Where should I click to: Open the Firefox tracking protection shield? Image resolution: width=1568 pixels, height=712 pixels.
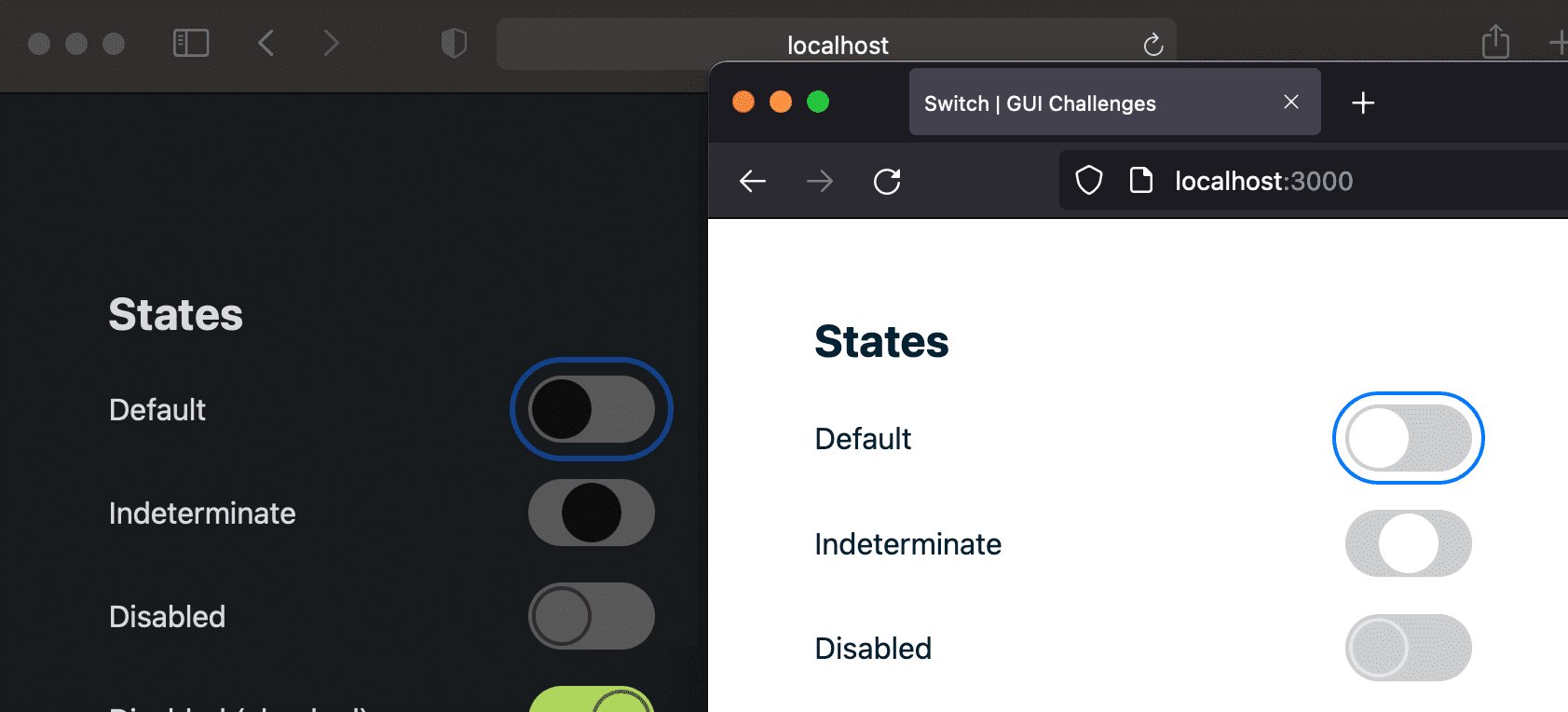point(1089,180)
